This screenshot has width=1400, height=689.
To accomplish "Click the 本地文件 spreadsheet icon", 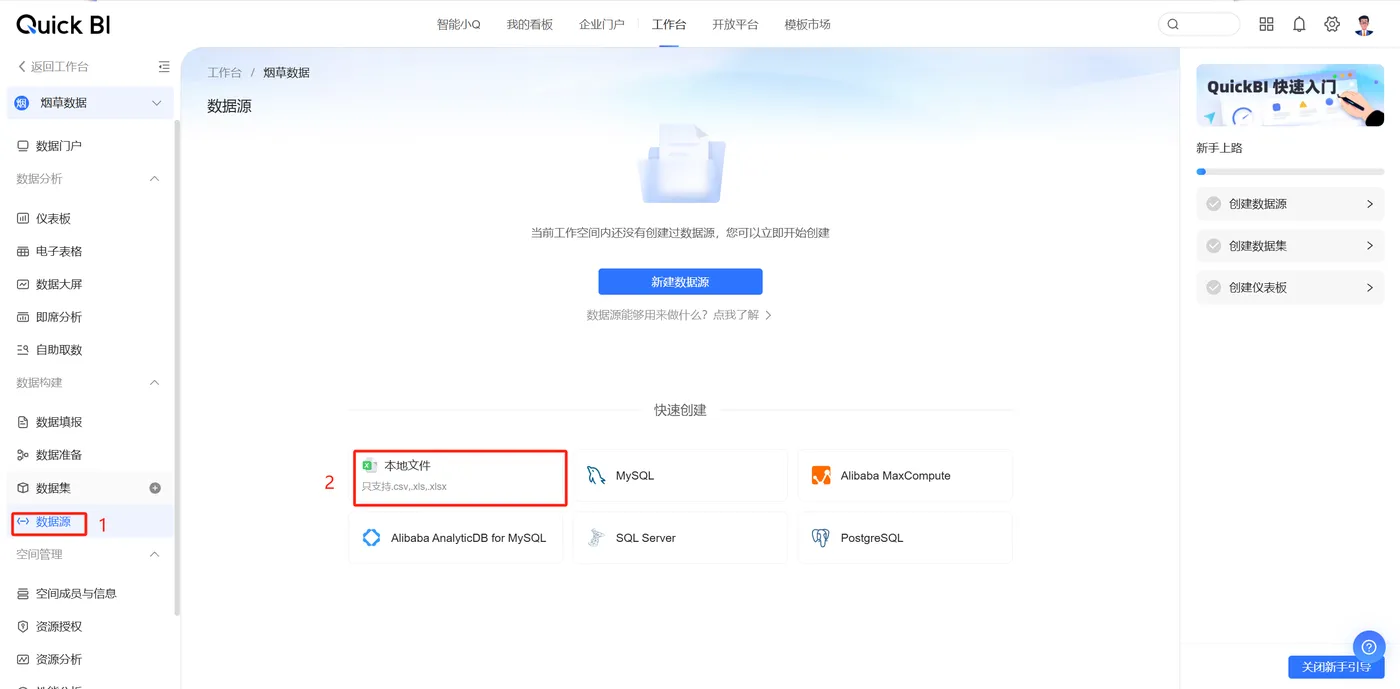I will point(369,466).
